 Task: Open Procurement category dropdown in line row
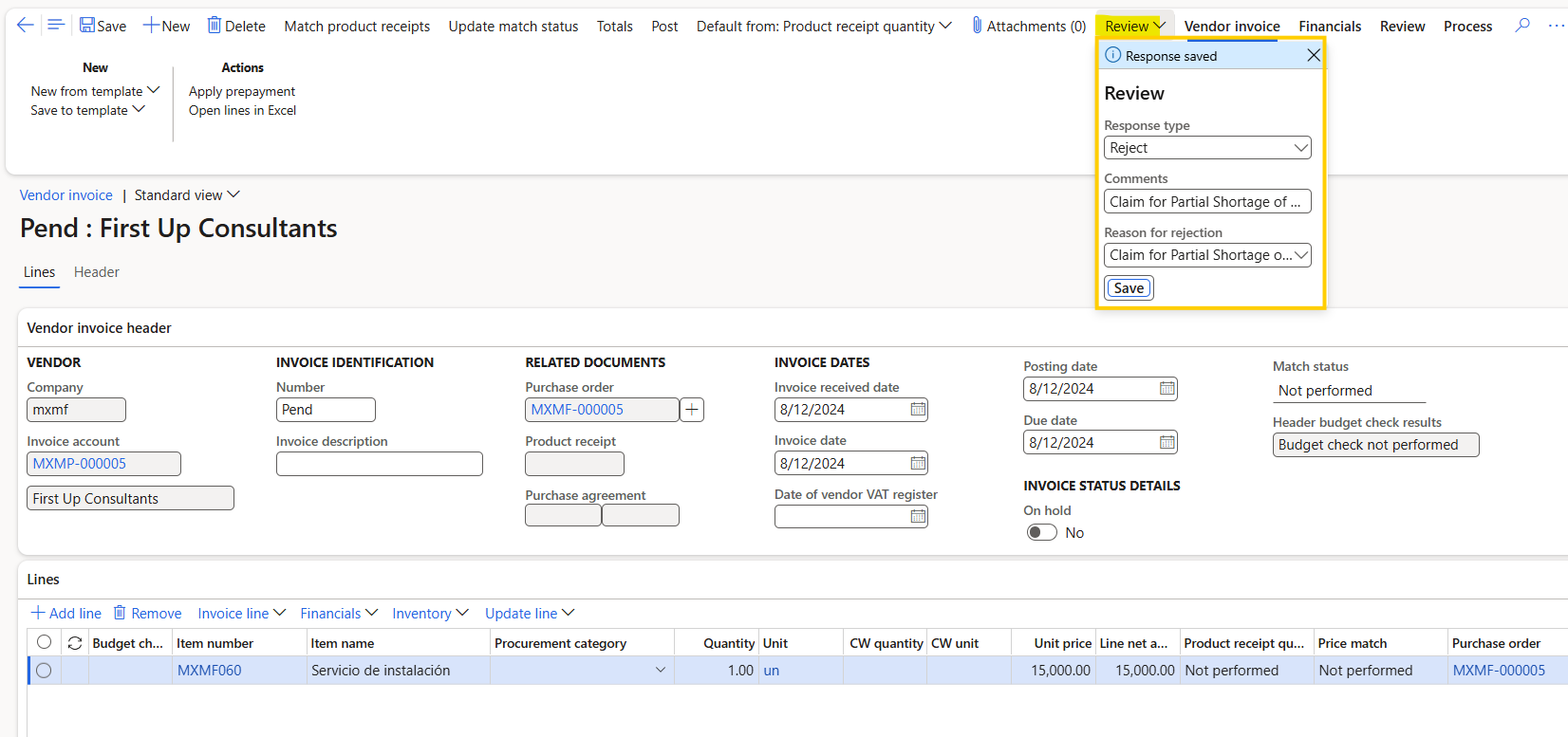tap(661, 671)
